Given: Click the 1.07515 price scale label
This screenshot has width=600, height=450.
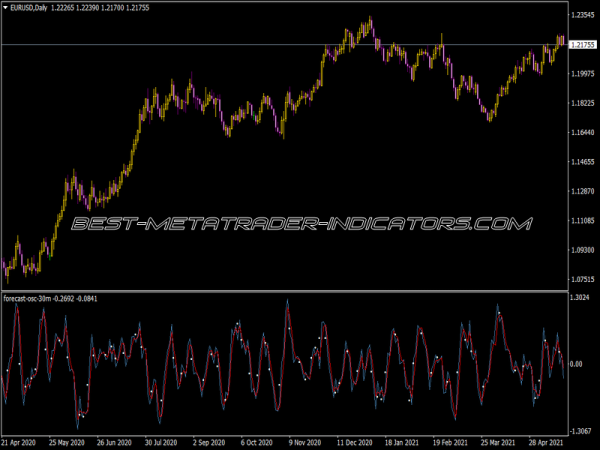Looking at the screenshot, I should [582, 279].
